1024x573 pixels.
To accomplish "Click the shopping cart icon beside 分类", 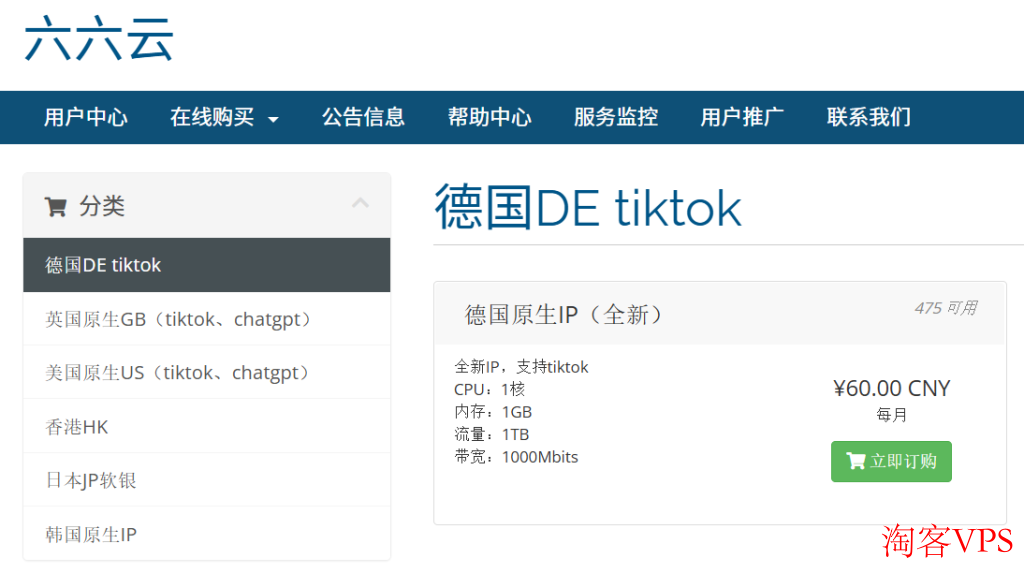I will pos(55,207).
